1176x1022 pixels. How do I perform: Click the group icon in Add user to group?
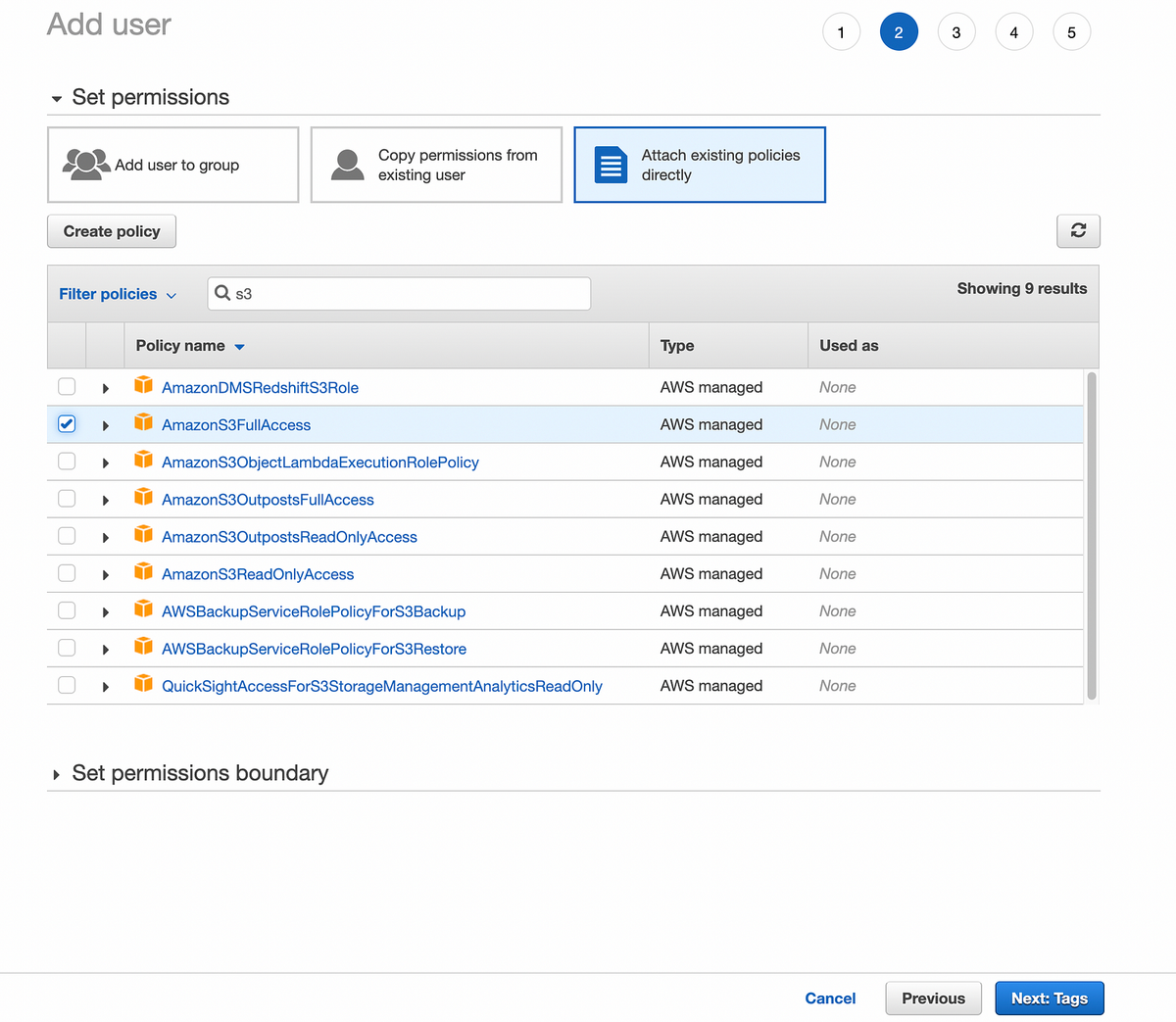pos(86,164)
